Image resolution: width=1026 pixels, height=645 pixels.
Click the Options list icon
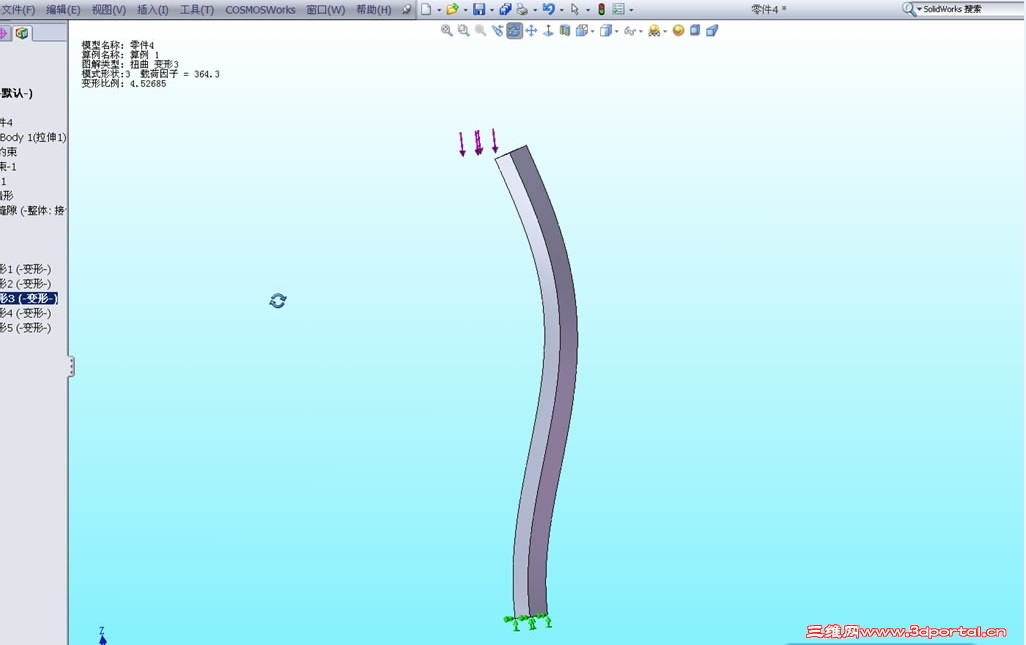tap(618, 9)
